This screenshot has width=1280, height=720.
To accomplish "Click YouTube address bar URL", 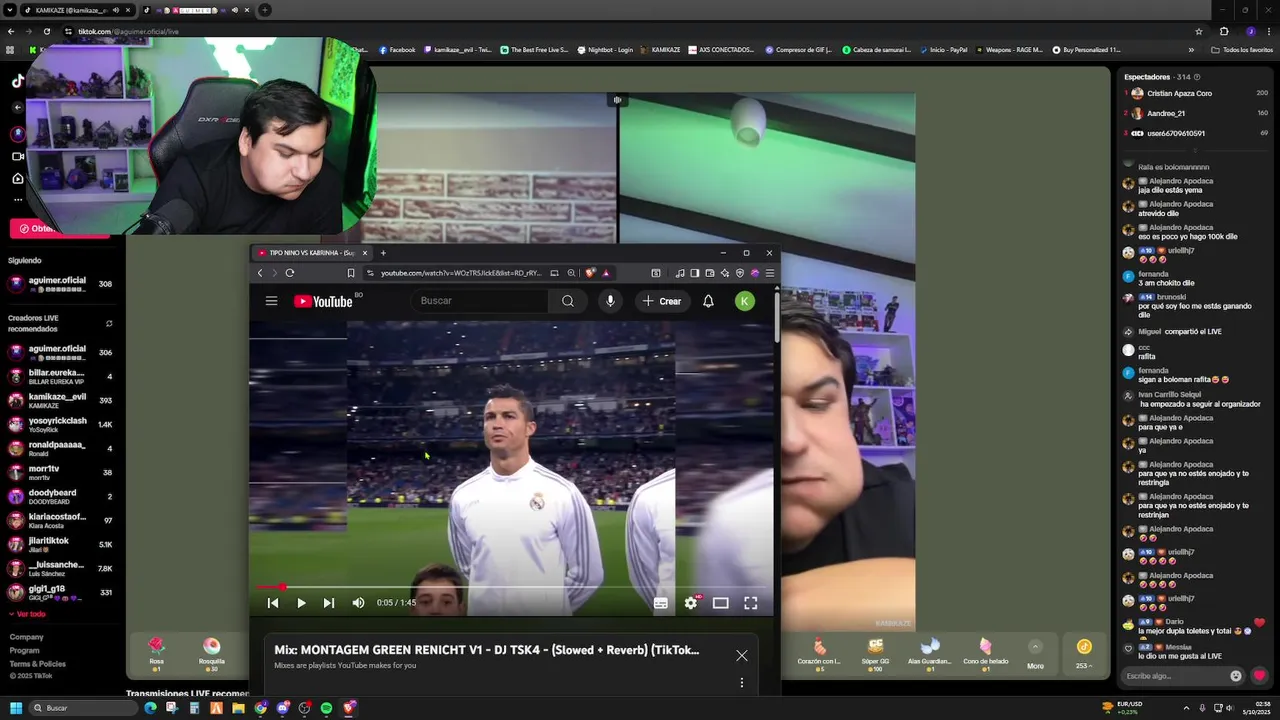I will pos(460,273).
